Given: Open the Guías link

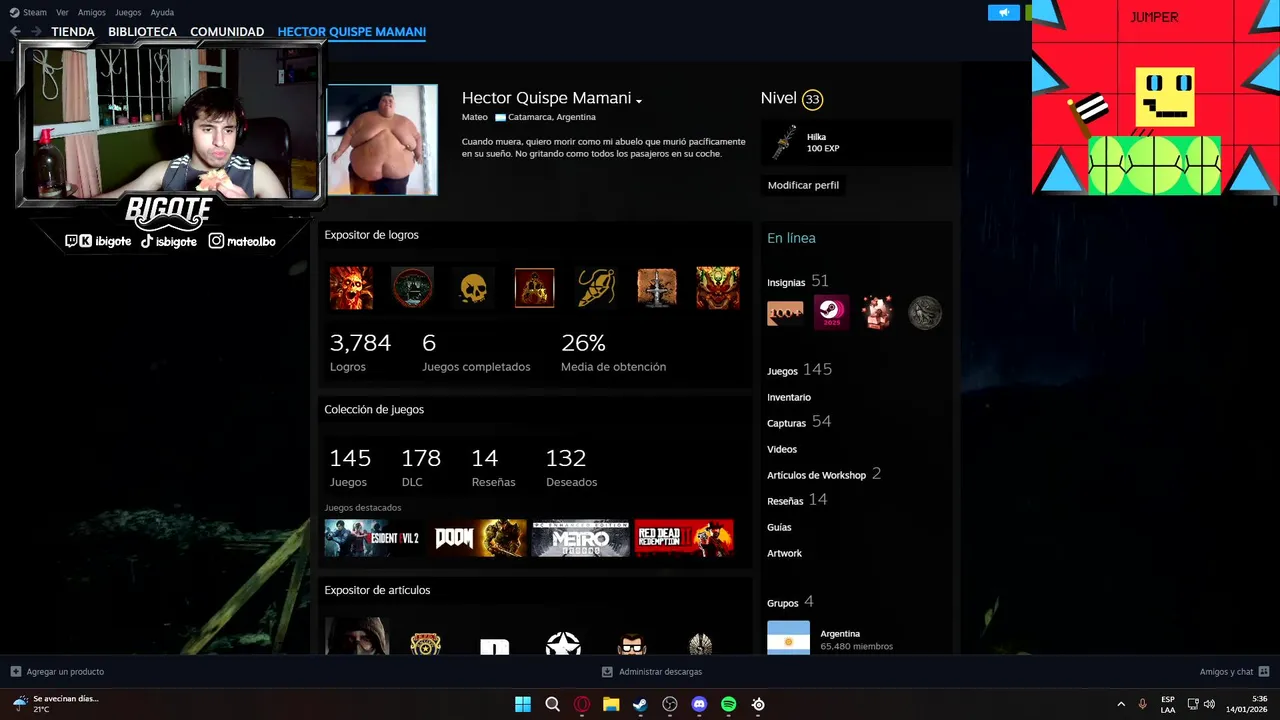Looking at the screenshot, I should [x=779, y=527].
